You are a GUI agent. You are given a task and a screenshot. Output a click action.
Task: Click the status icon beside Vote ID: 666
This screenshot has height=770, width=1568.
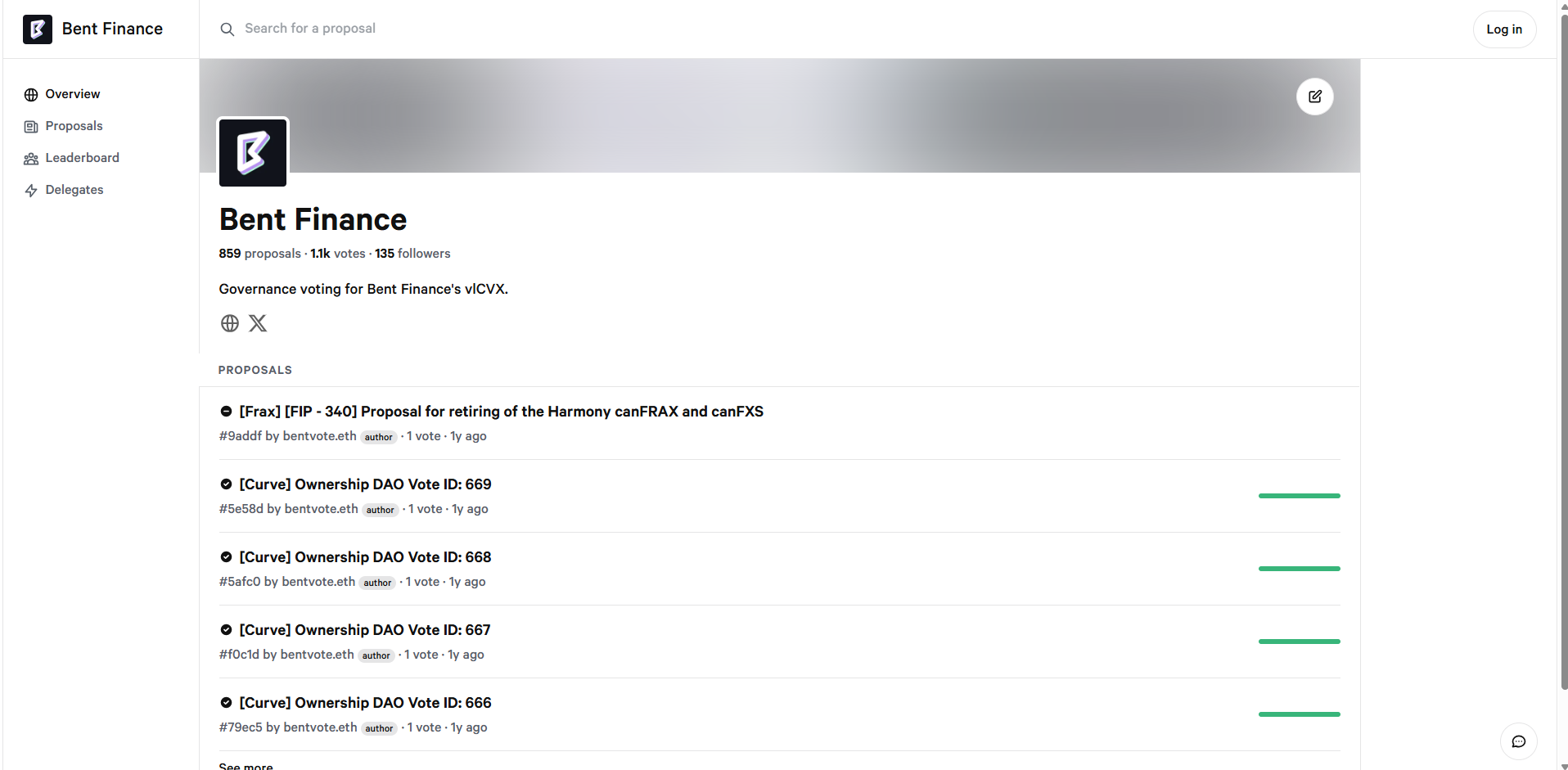click(227, 703)
